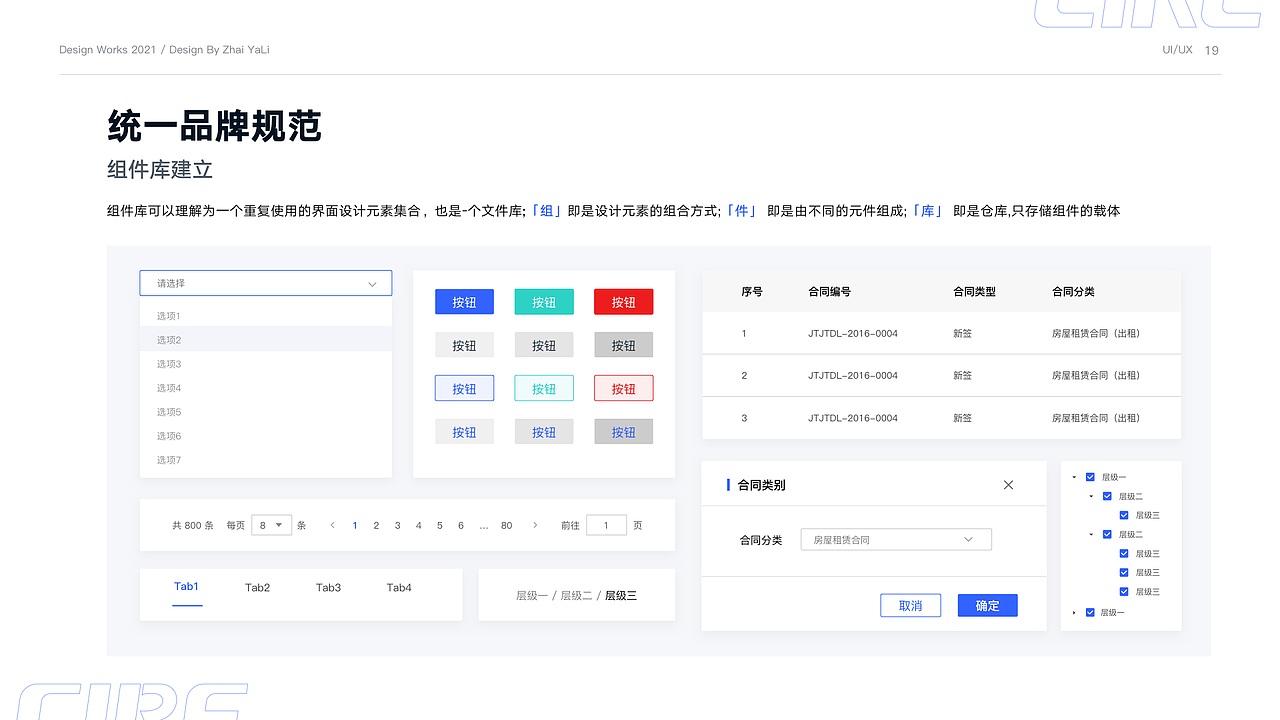Image resolution: width=1280 pixels, height=720 pixels.
Task: Jump to last page 80
Action: (507, 525)
